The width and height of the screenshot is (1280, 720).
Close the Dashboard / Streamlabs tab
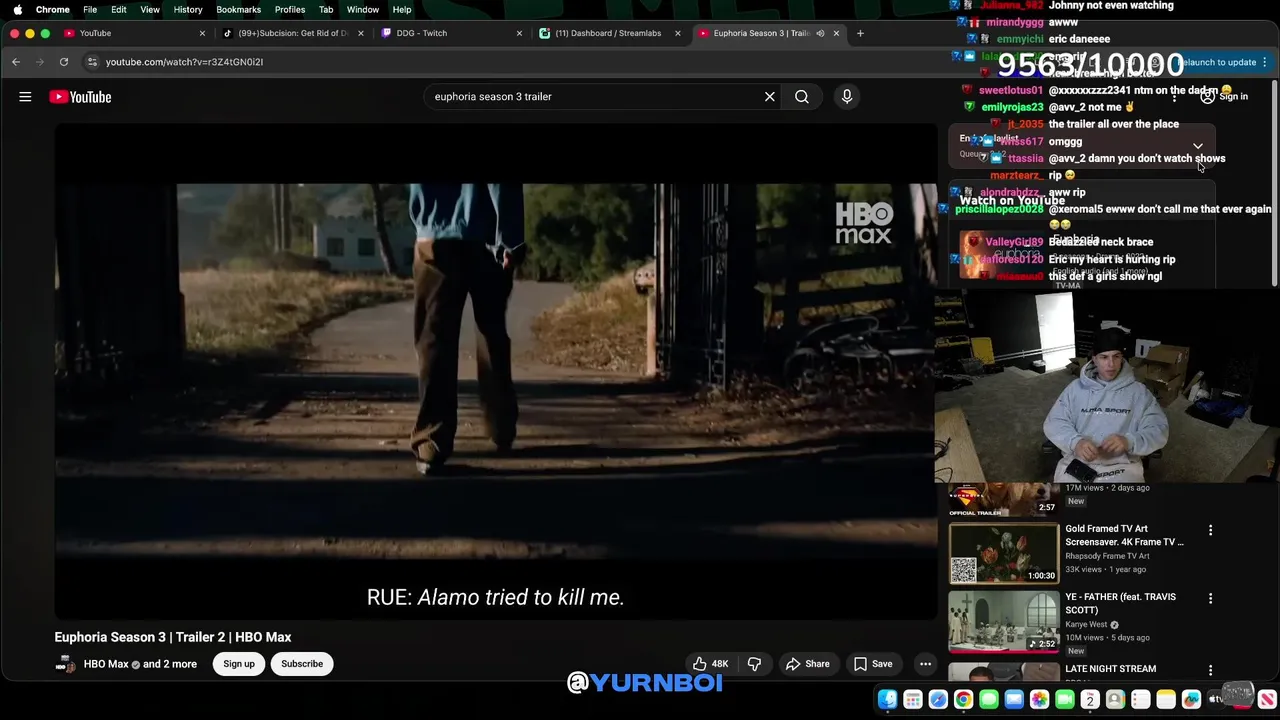coord(677,33)
